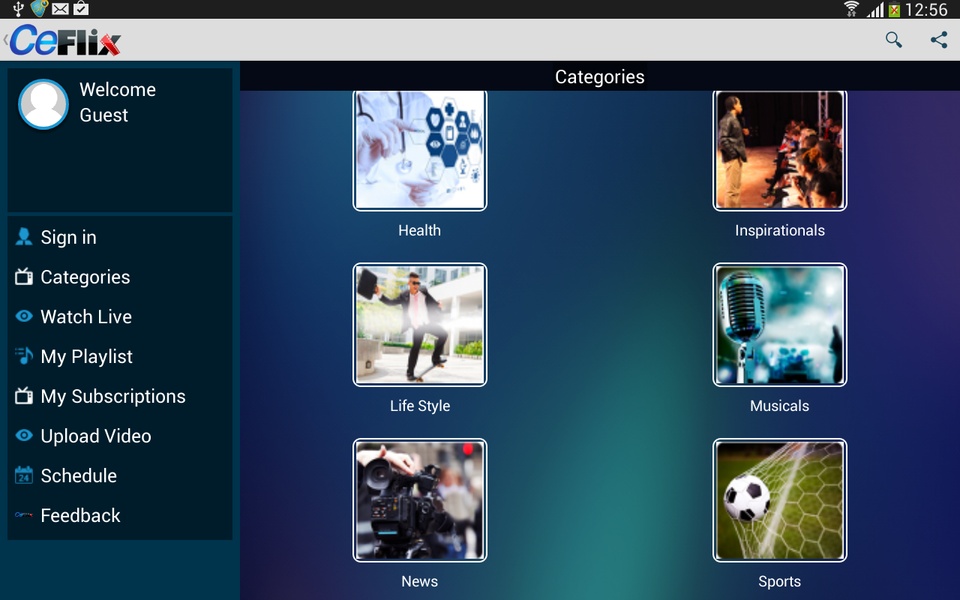
Task: Open the Health category thumbnail
Action: click(x=420, y=151)
